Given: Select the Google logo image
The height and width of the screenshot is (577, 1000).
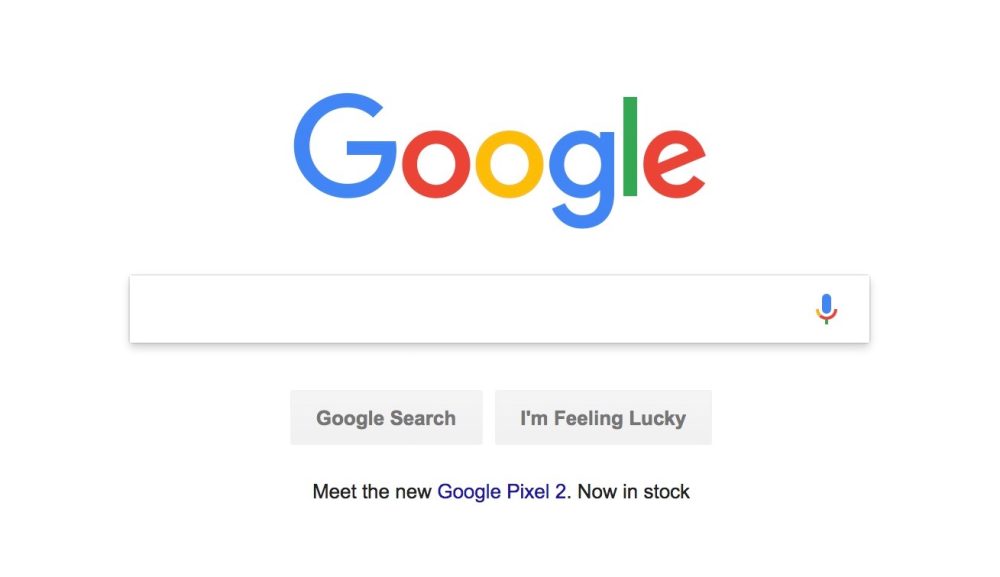Looking at the screenshot, I should [x=499, y=161].
